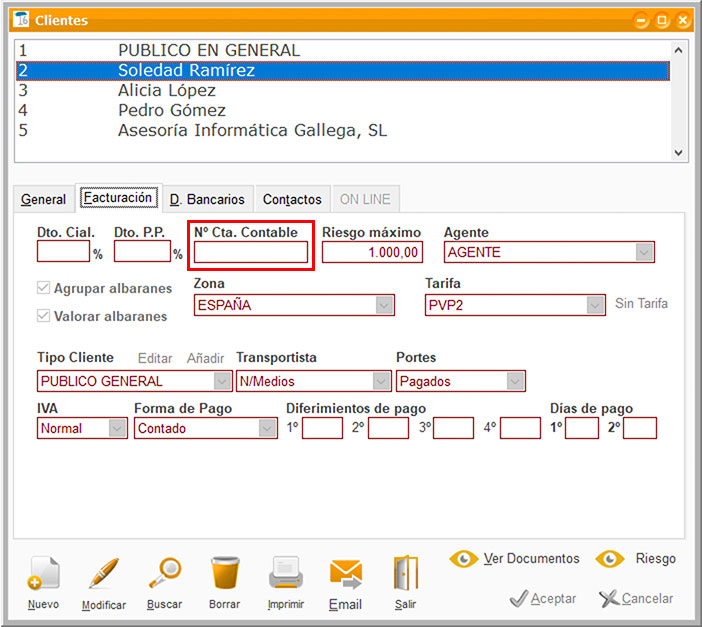Select client Soledad Ramírez
The image size is (702, 627).
click(342, 70)
